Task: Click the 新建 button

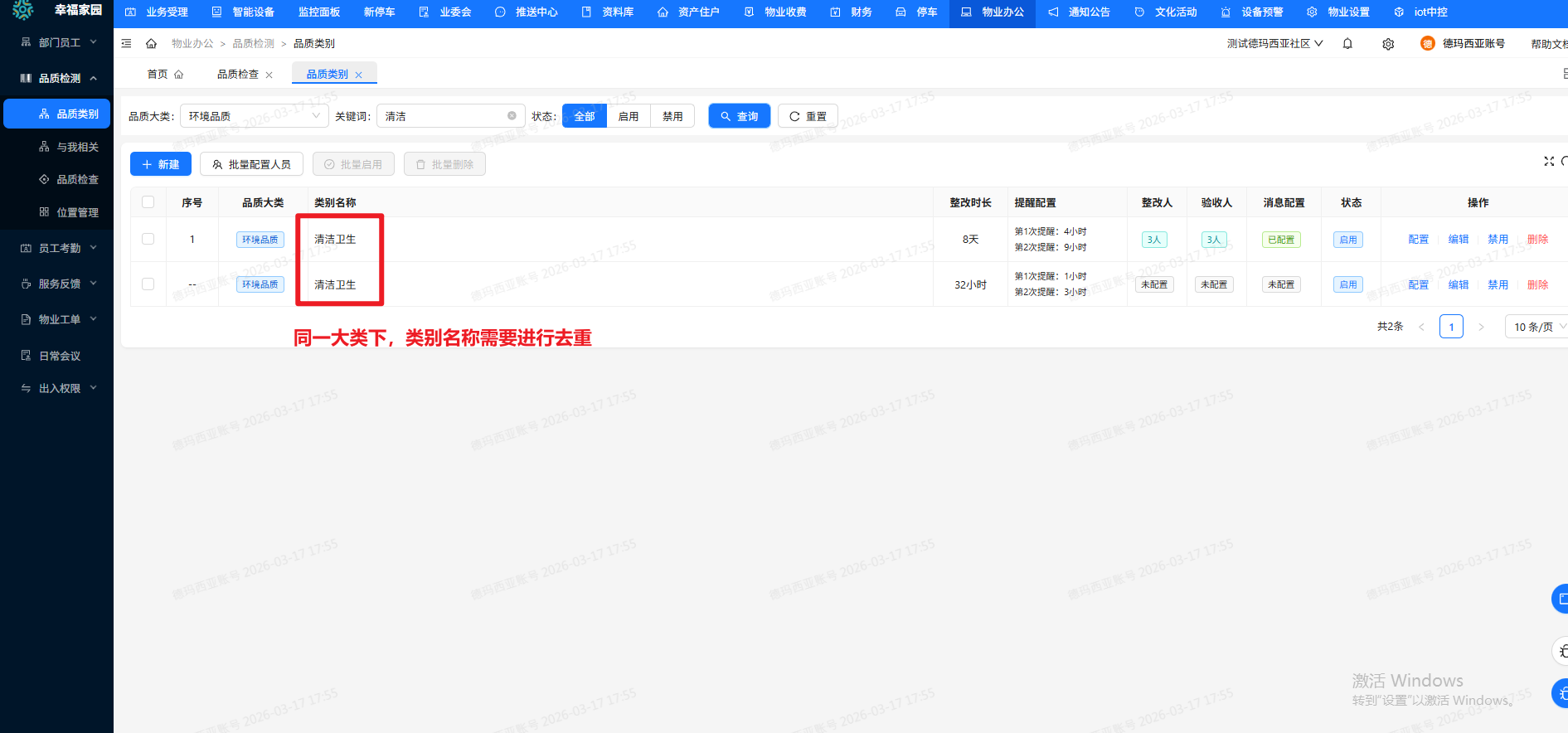Action: [x=161, y=164]
